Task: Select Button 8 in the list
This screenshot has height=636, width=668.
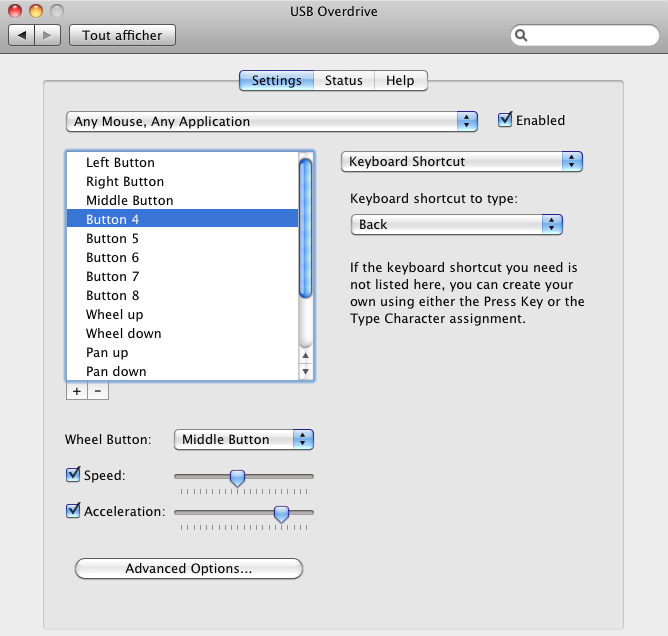Action: (x=182, y=295)
